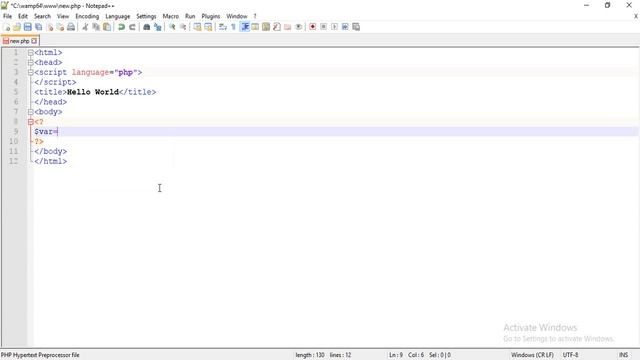
Task: Click Windows (CR LF) in status bar
Action: (532, 355)
